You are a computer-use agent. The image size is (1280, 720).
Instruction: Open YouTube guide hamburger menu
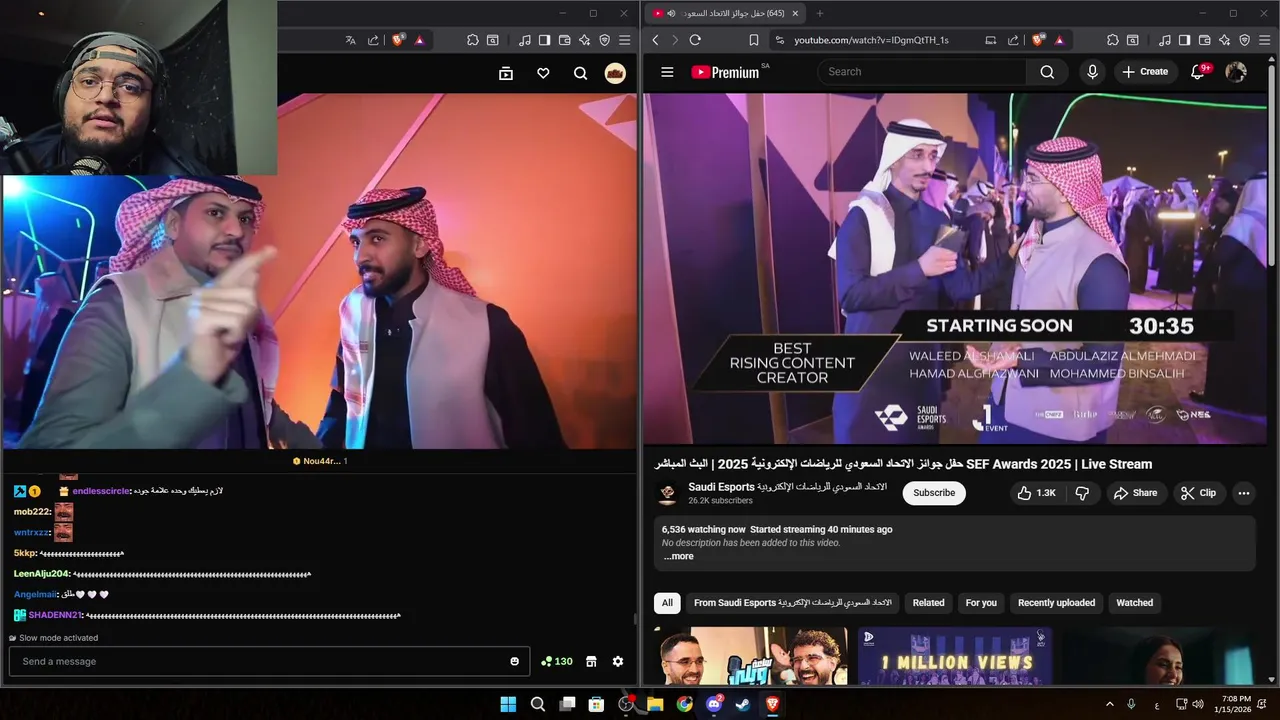(667, 72)
